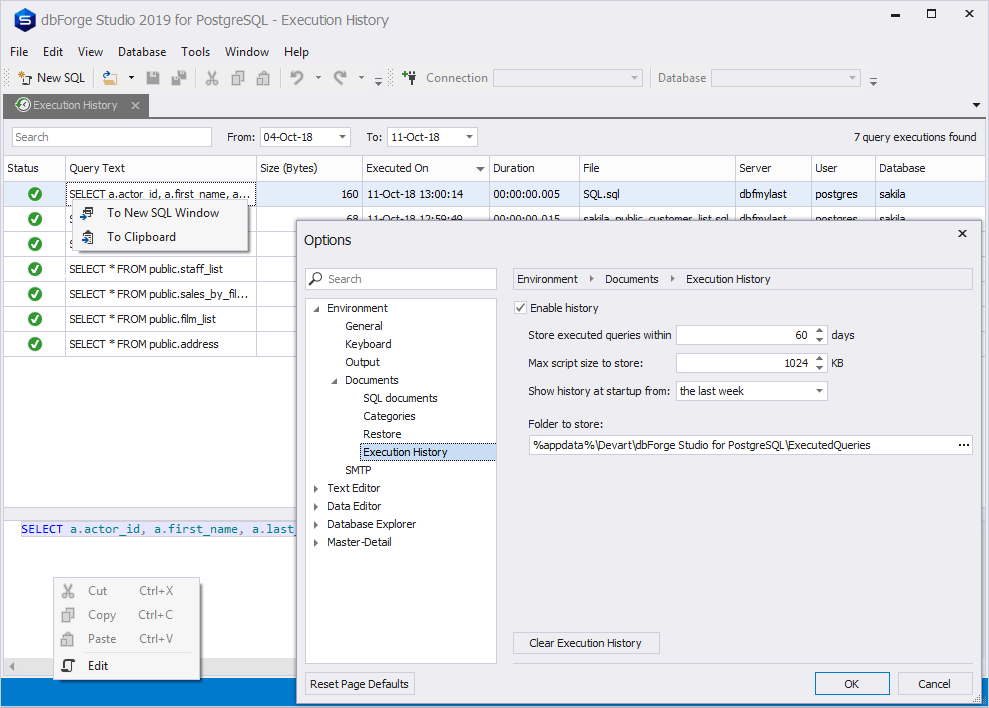Open the Help menu
This screenshot has width=989, height=708.
[296, 52]
